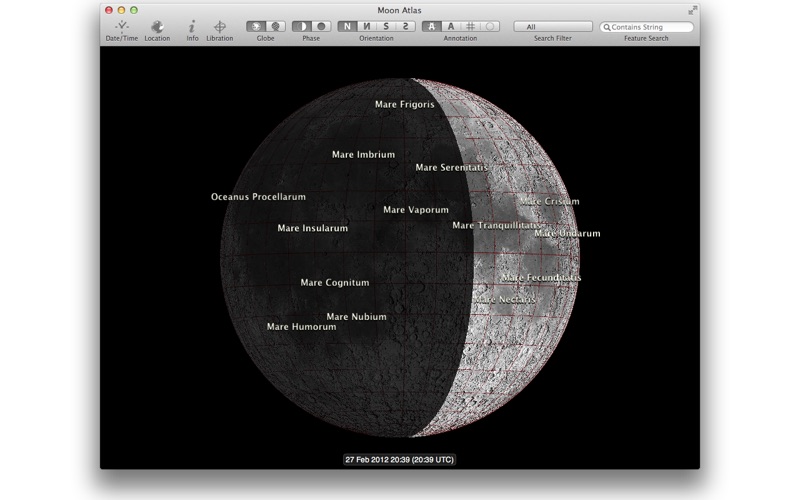Select the Mare Fecunditatis label

[541, 278]
